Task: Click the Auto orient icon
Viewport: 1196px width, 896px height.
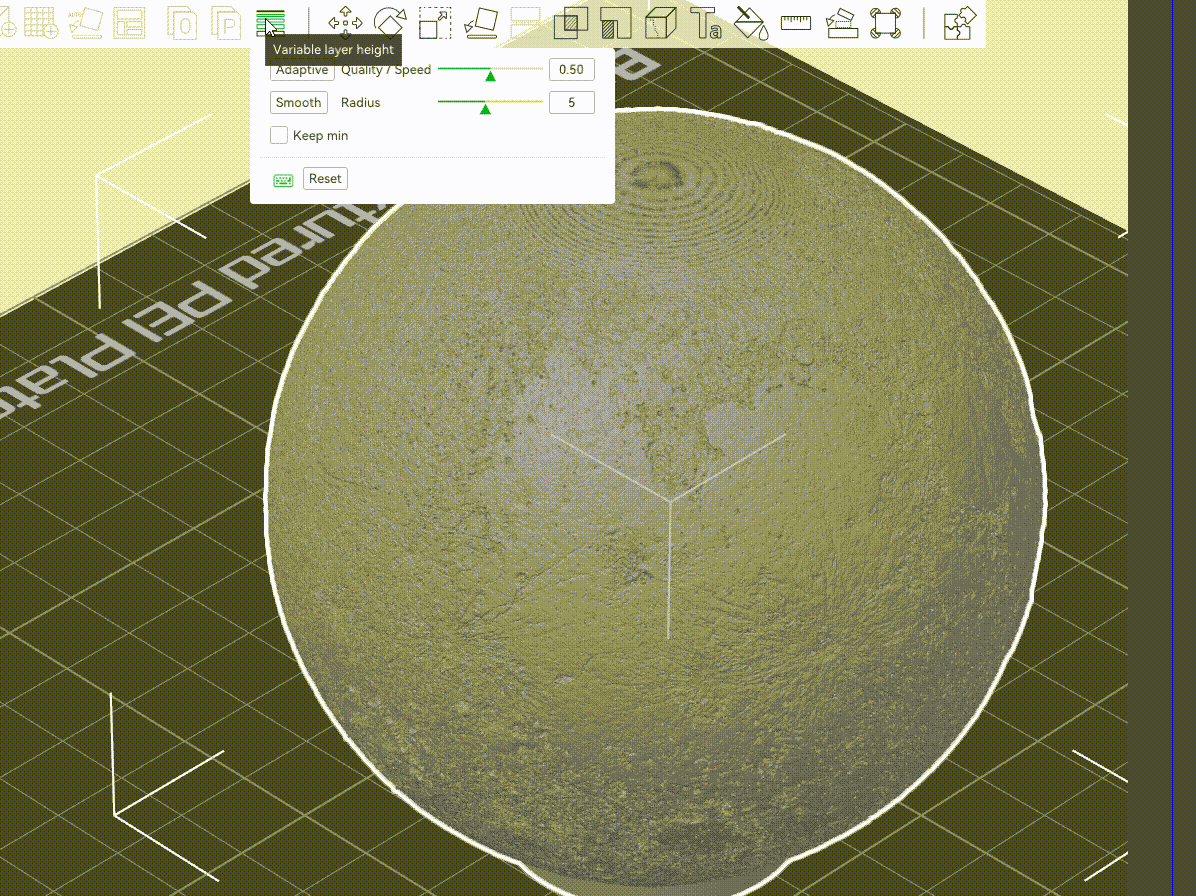Action: tap(85, 22)
